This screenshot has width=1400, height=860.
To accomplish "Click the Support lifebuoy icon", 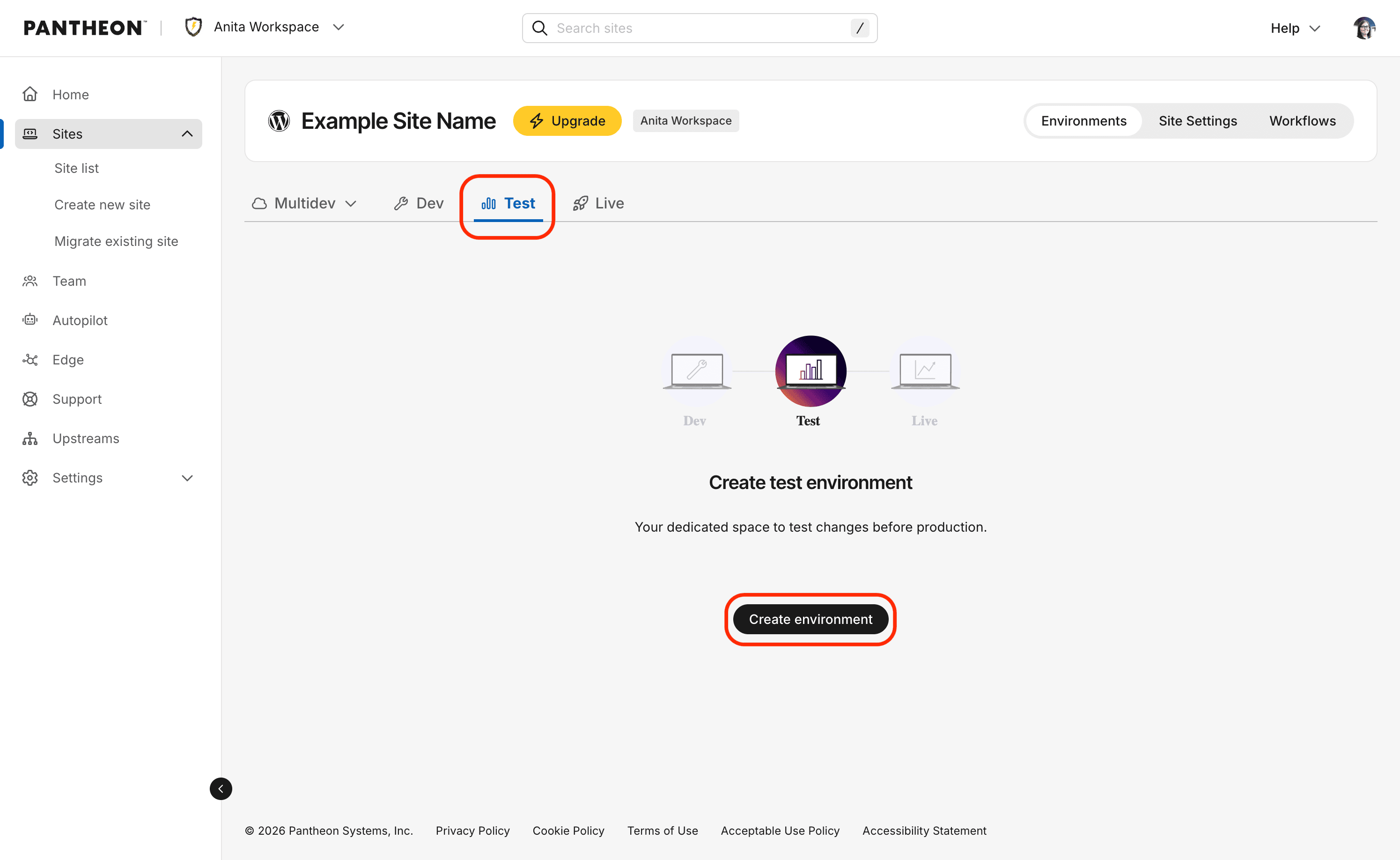I will (30, 399).
